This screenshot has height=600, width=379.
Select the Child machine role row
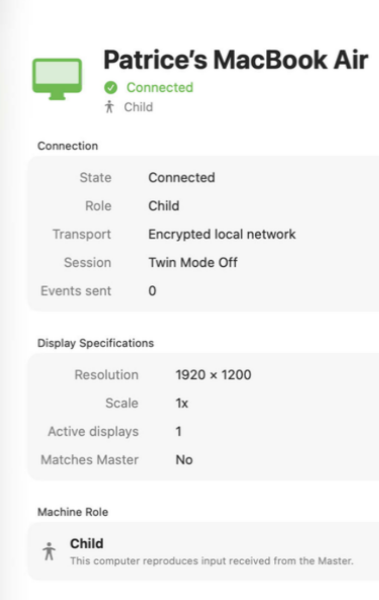pos(203,551)
